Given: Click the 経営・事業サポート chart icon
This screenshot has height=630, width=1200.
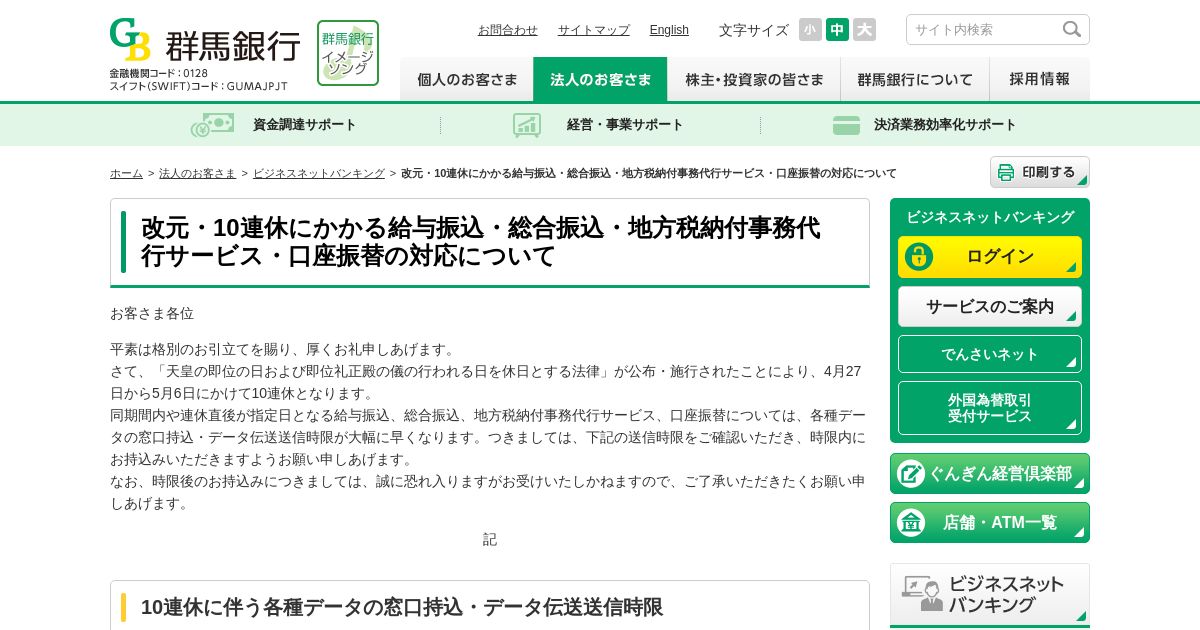Looking at the screenshot, I should pos(527,125).
